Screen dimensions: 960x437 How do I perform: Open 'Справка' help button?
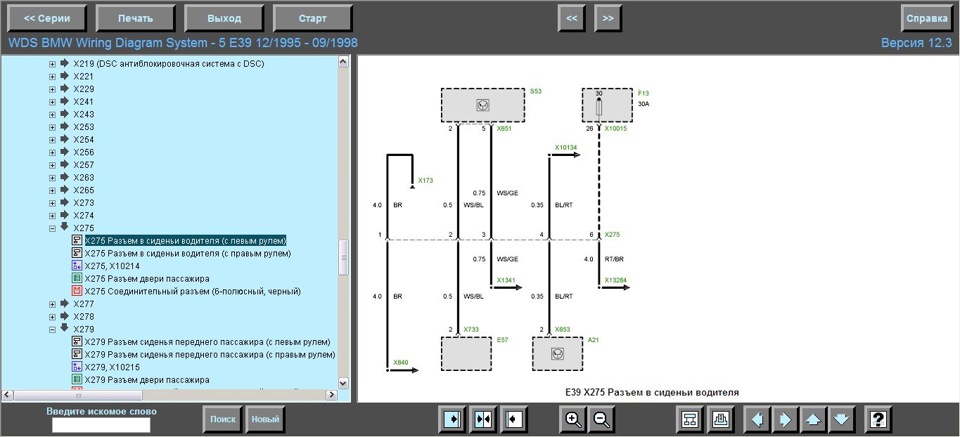tap(927, 18)
